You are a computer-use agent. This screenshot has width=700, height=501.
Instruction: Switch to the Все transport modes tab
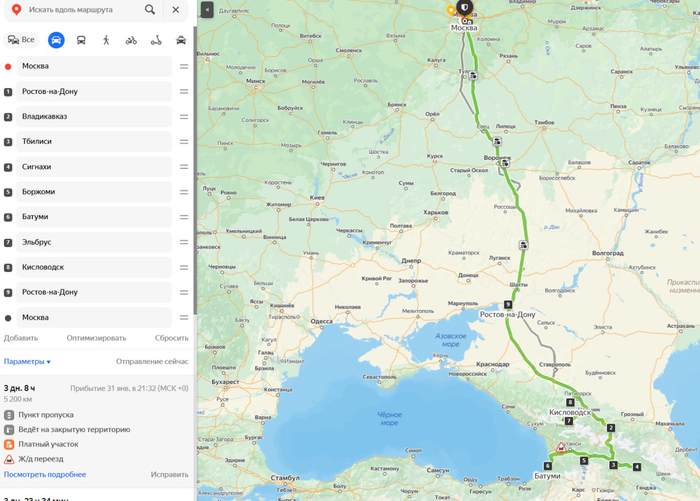coord(21,40)
